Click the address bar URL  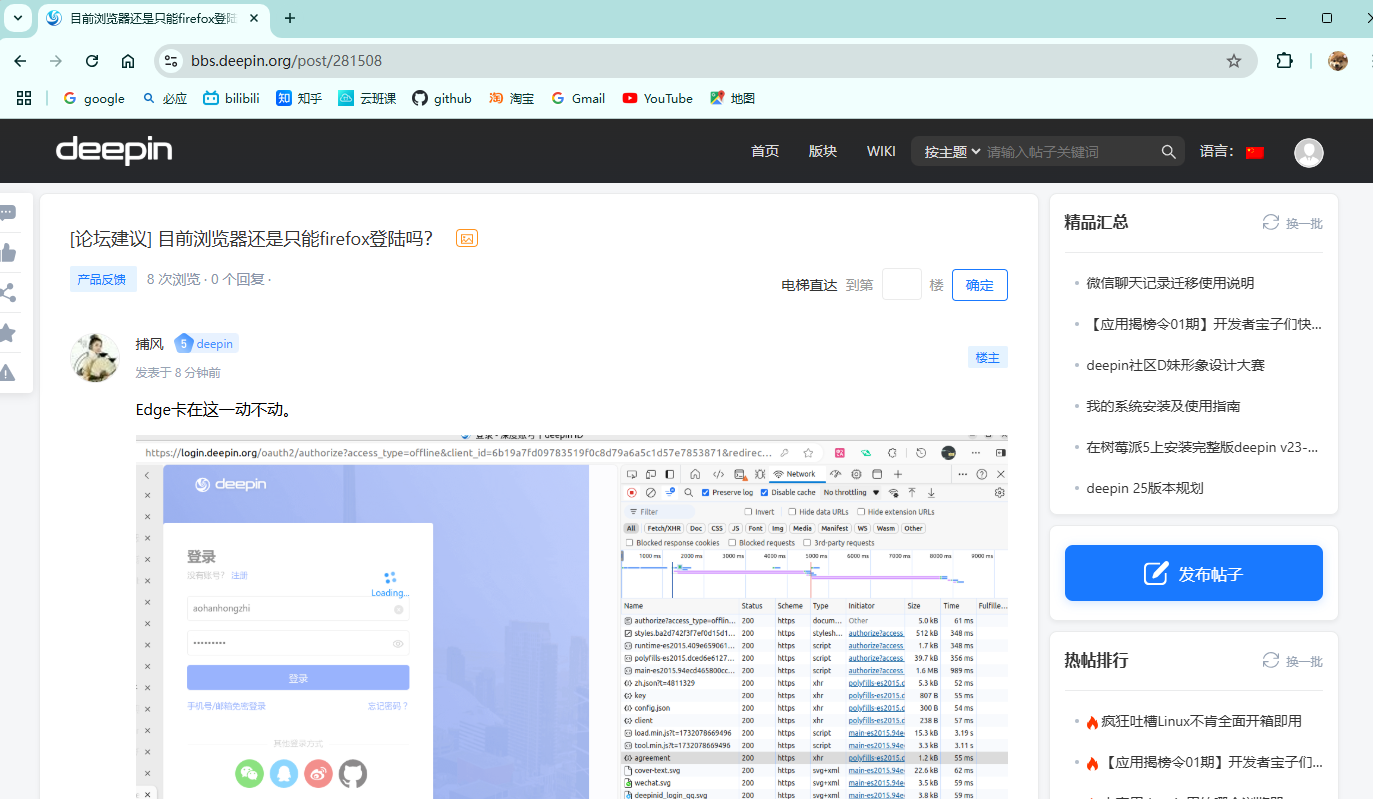[x=286, y=61]
